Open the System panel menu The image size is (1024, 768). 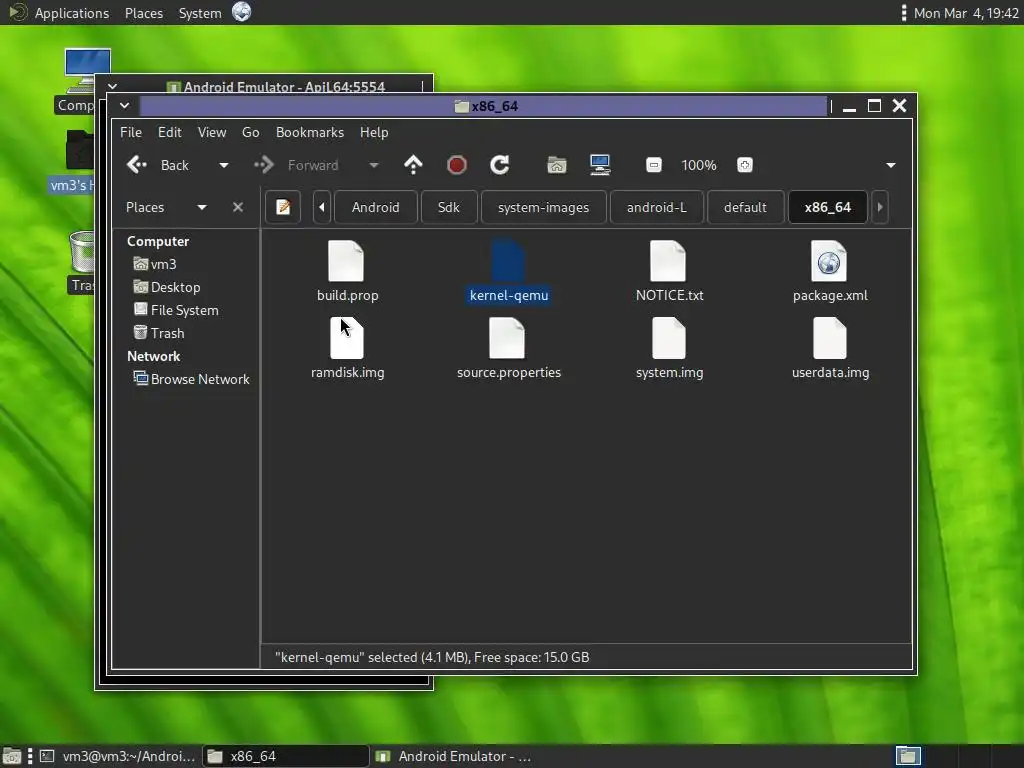tap(200, 13)
